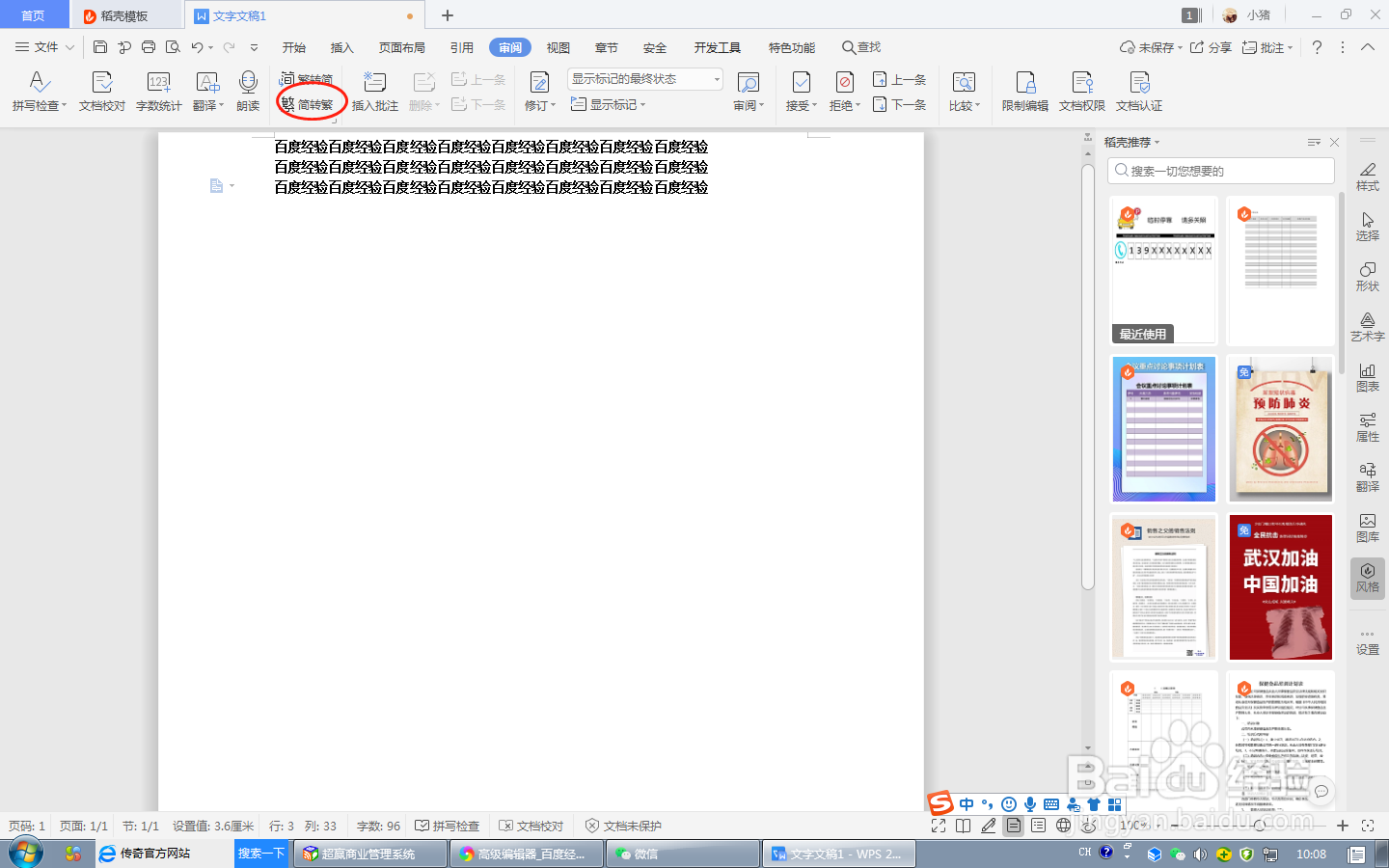This screenshot has height=868, width=1389.
Task: Reject the change (拒绝)
Action: coord(844,92)
